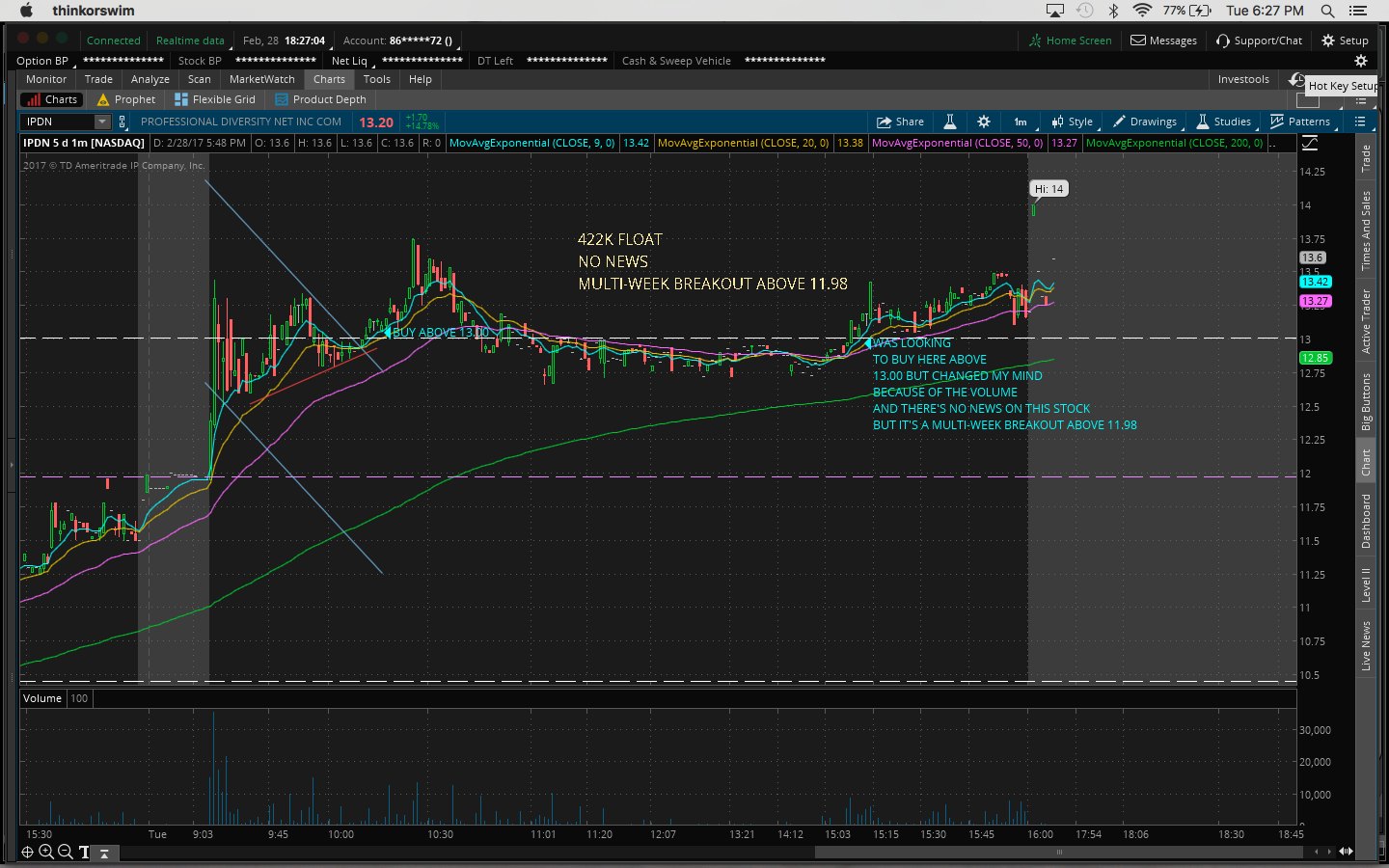Open the 1m timeframe dropdown
Screen dimensions: 1389x868
(1021, 122)
